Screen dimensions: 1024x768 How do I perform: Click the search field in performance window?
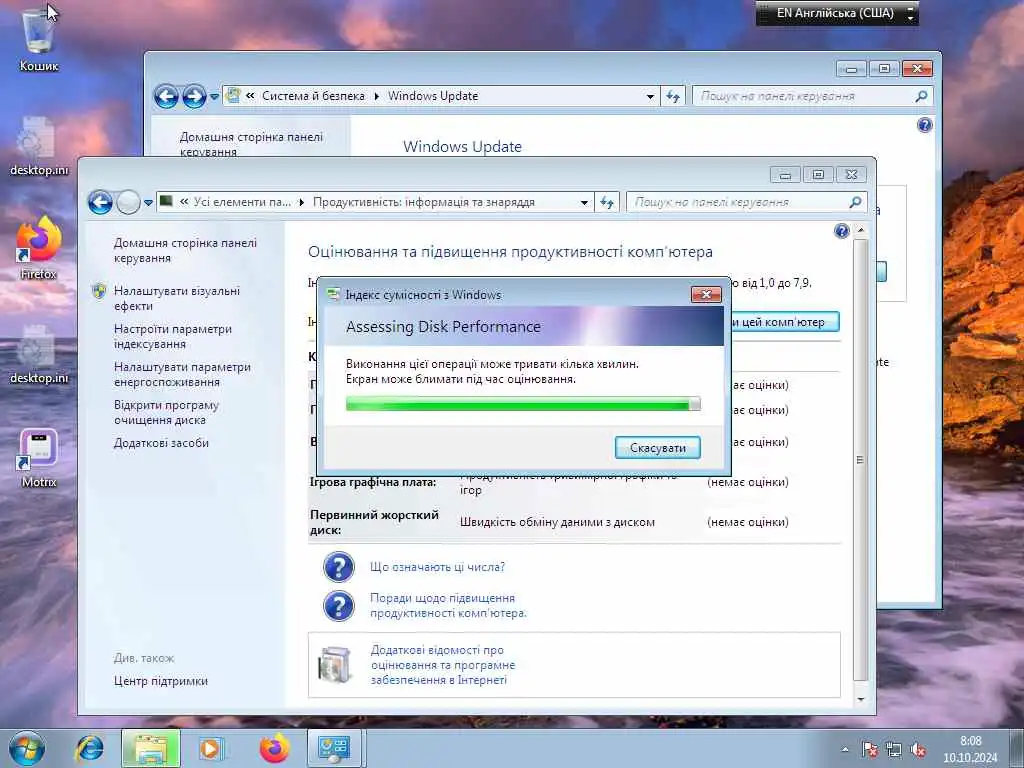point(737,202)
